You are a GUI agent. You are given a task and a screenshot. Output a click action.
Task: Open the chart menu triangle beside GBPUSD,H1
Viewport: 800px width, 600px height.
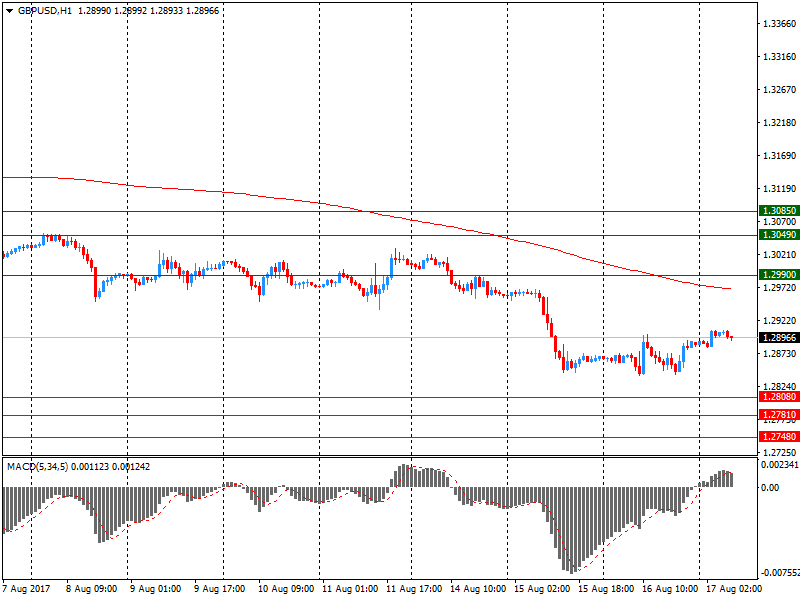(x=9, y=11)
